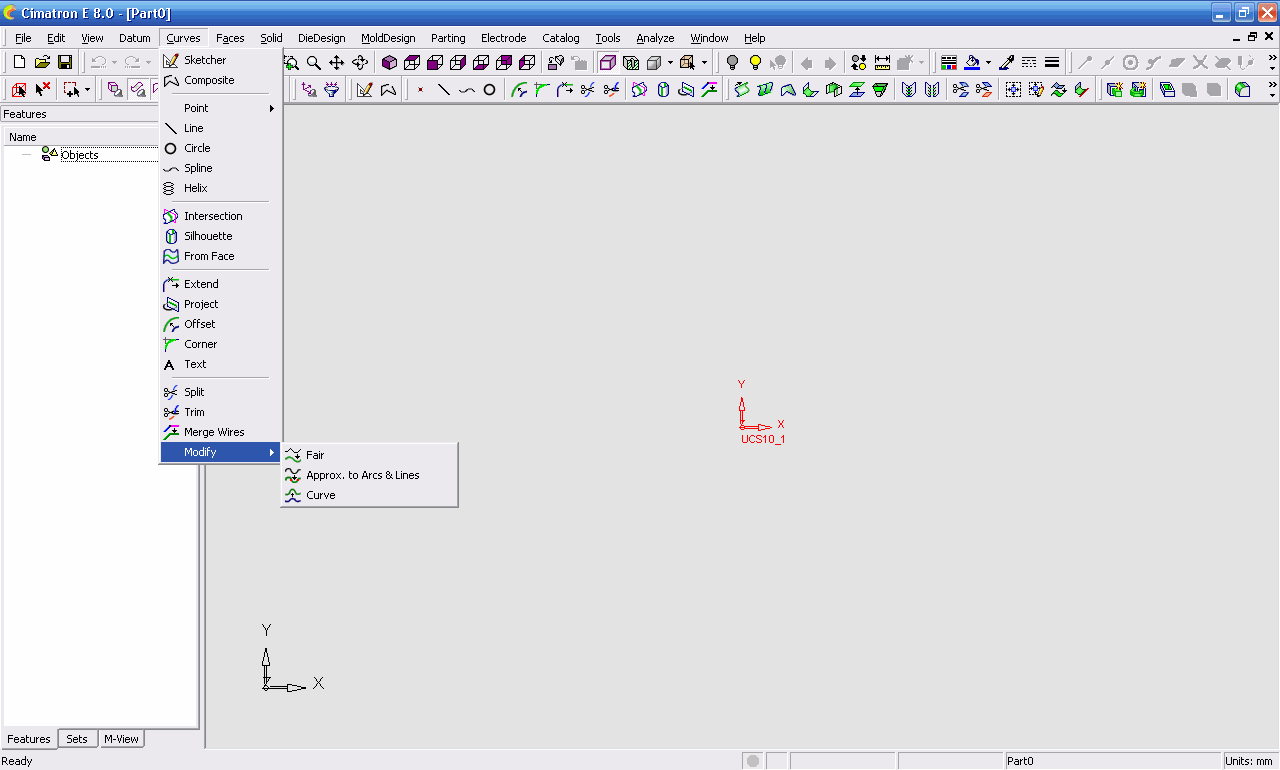Toggle the shaded box display mode icon
1280x770 pixels.
point(607,62)
